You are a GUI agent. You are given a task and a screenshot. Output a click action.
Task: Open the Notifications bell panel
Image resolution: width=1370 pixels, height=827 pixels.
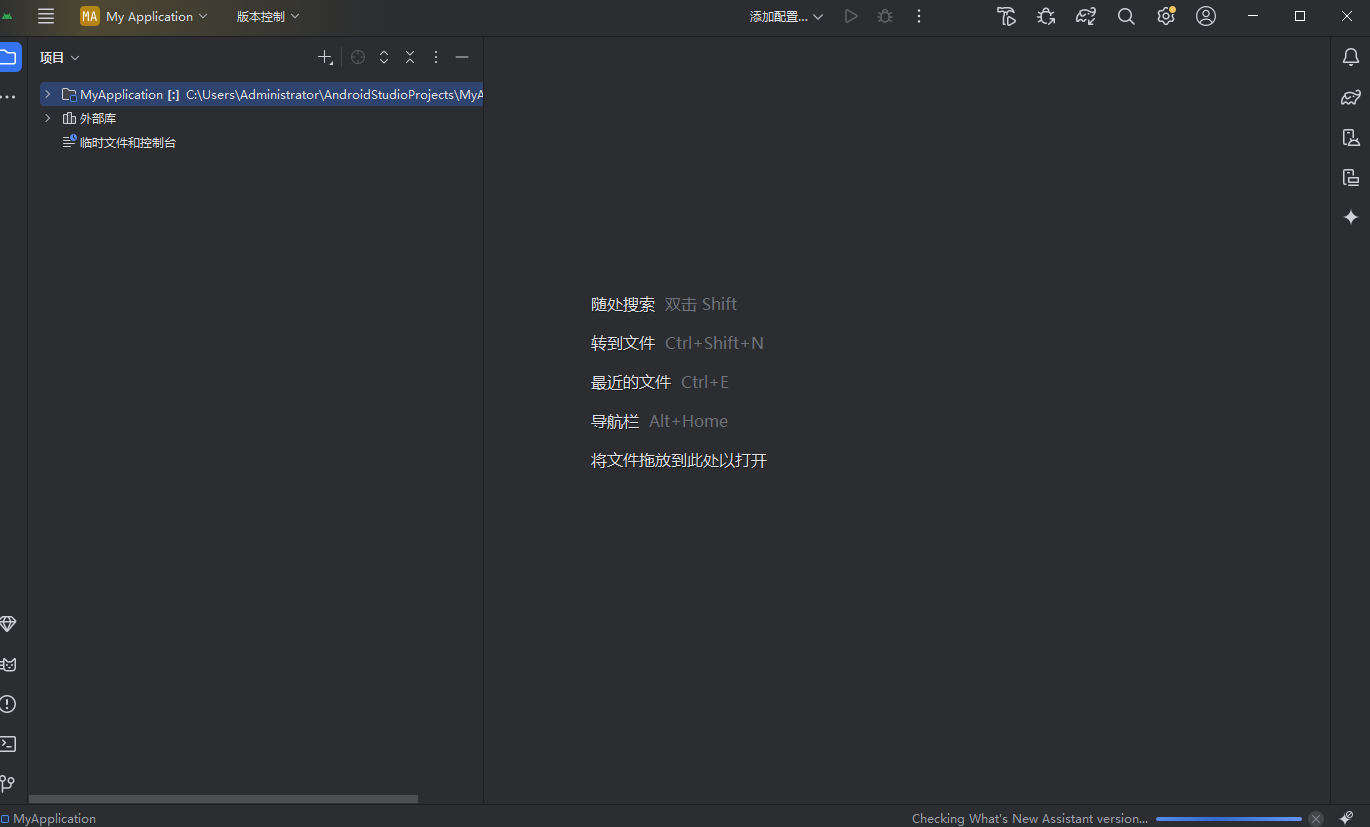[1351, 57]
